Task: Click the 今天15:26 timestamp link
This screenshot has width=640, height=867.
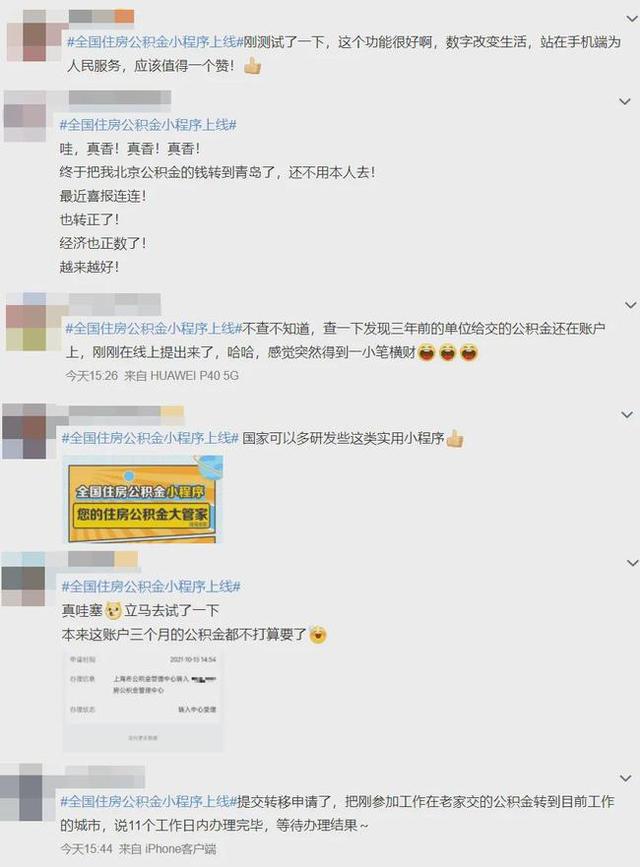Action: 92,376
